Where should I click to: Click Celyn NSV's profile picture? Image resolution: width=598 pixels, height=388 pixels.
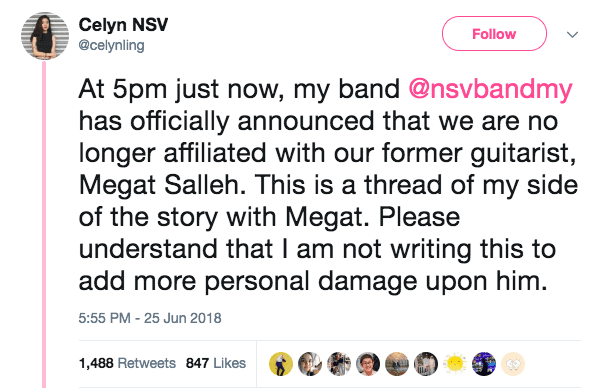[45, 35]
